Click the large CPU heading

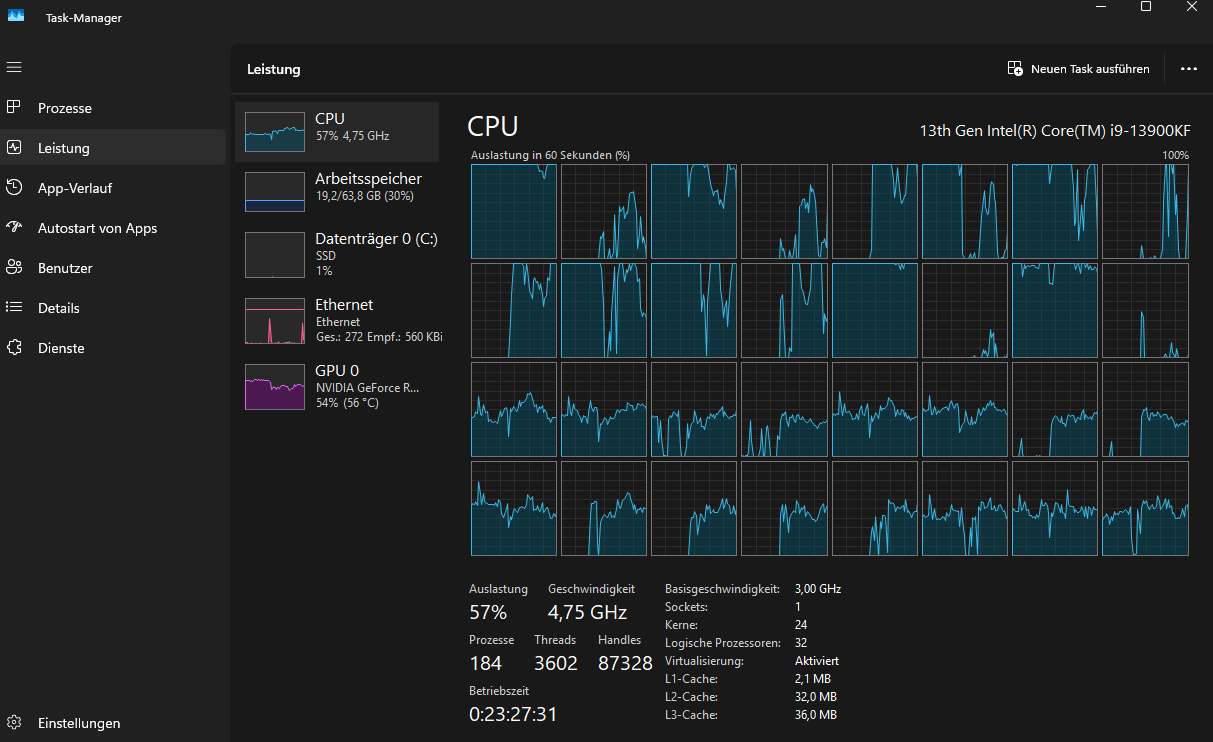(493, 126)
